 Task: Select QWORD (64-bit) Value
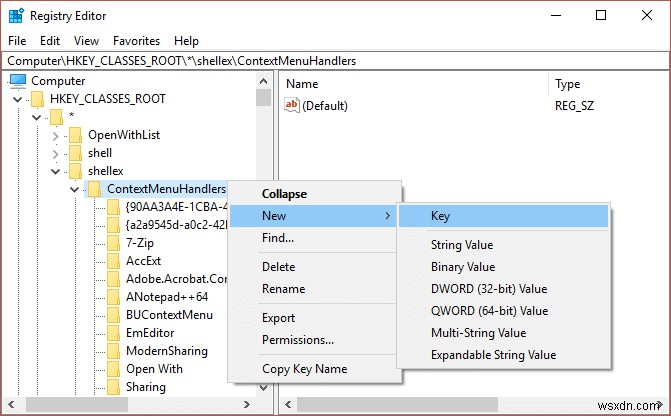coord(503,311)
